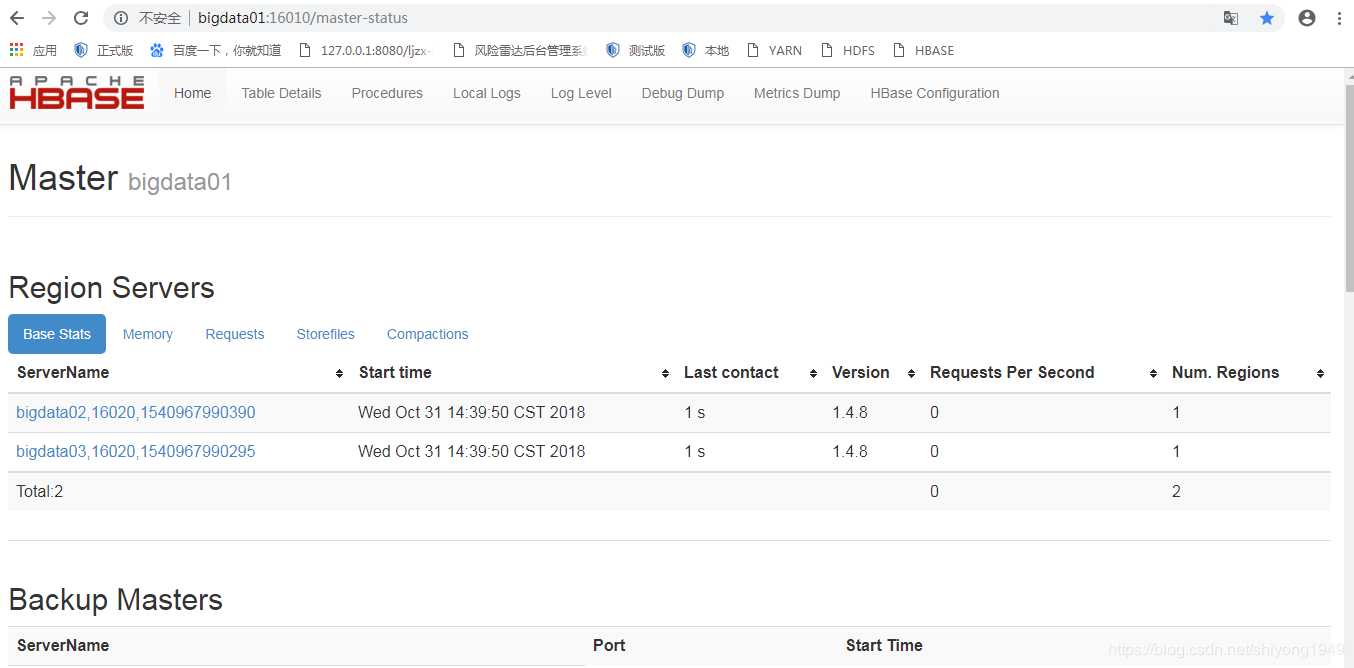
Task: Click bigdata03's version 1.4.8 cell
Action: pos(850,451)
